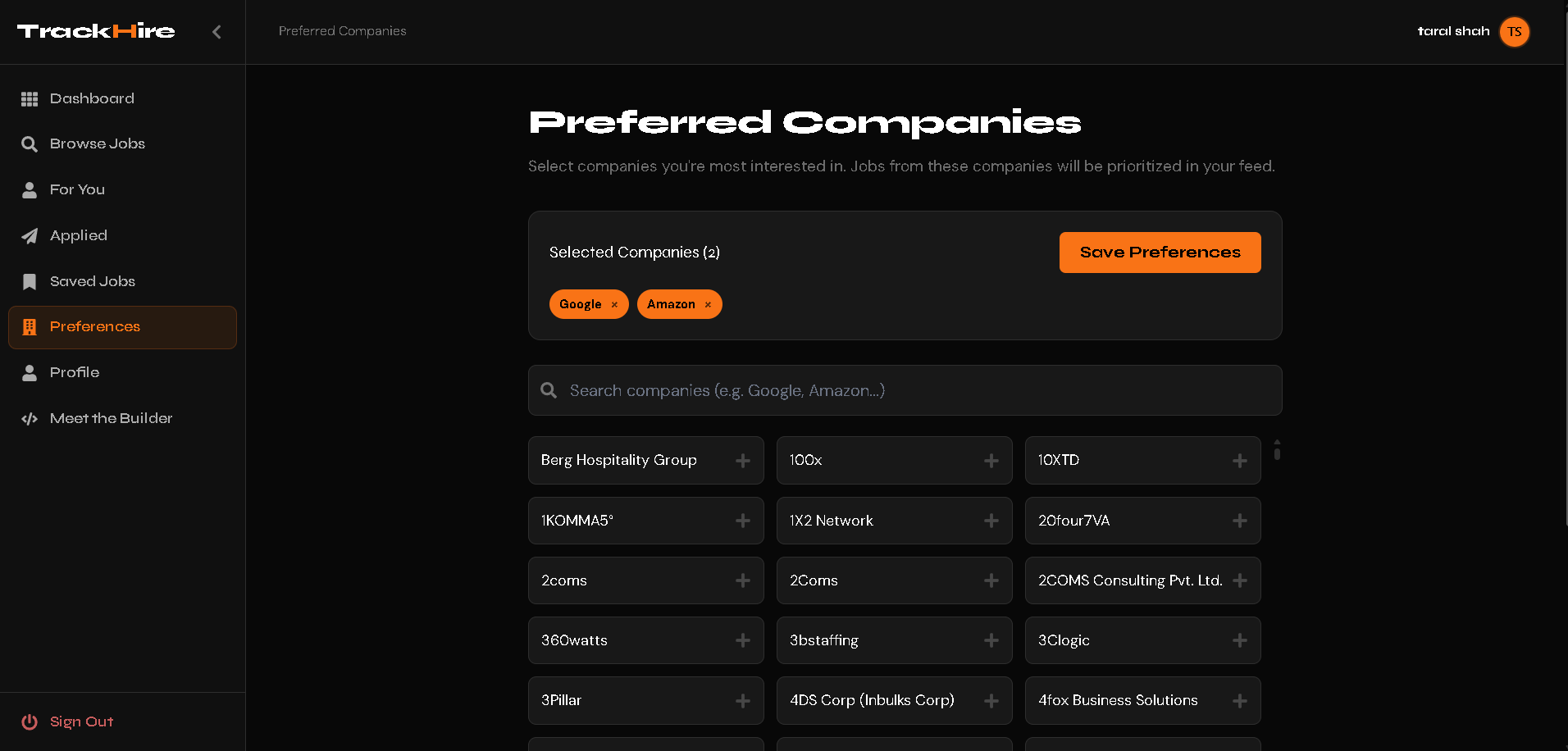Collapse the sidebar with the chevron

[217, 32]
